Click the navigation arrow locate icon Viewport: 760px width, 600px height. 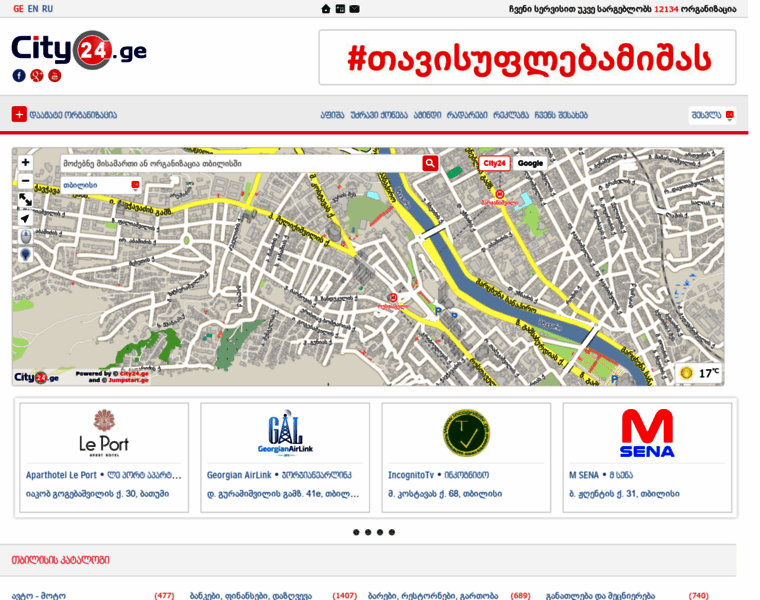point(26,218)
